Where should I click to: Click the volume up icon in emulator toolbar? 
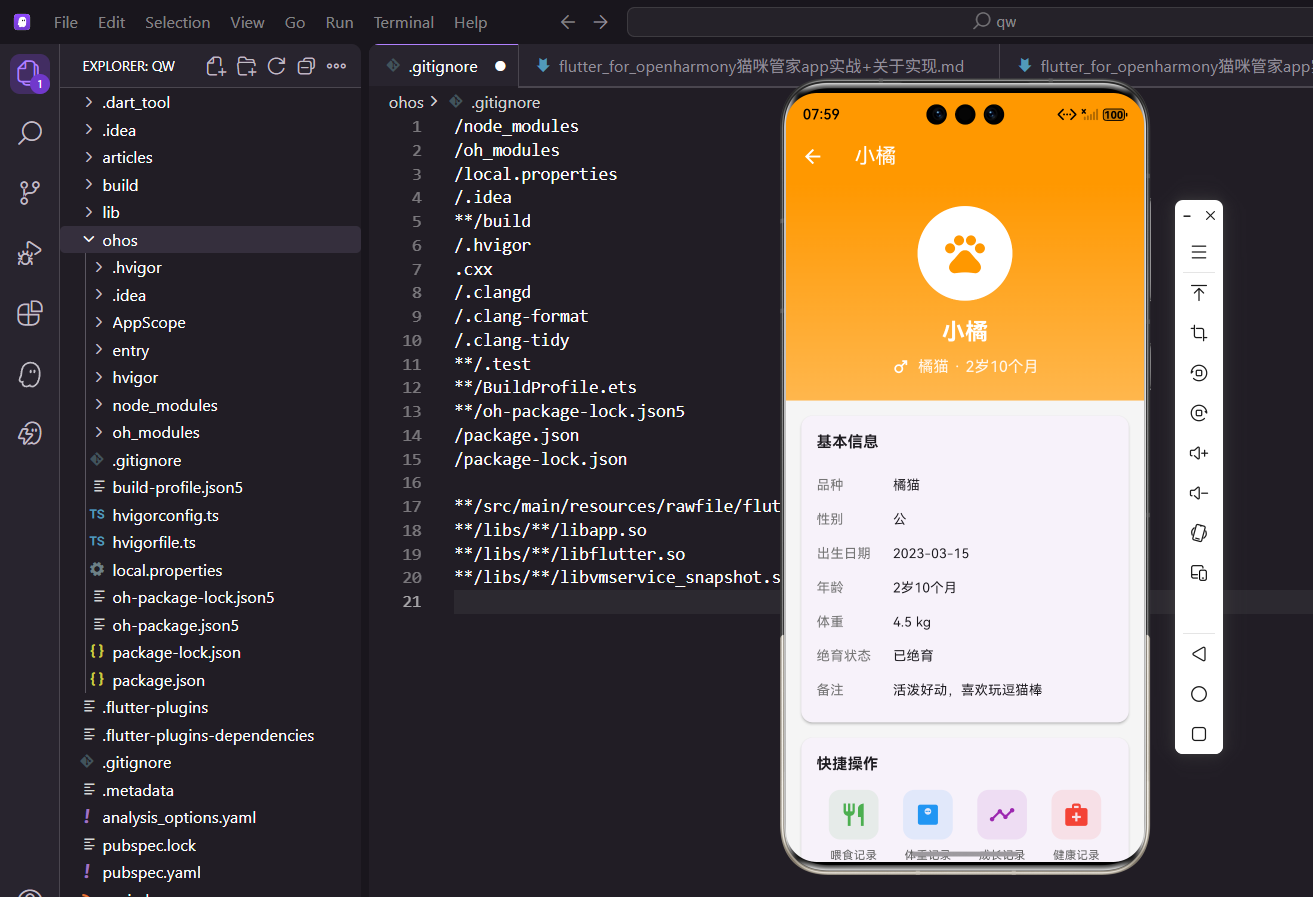[1199, 453]
